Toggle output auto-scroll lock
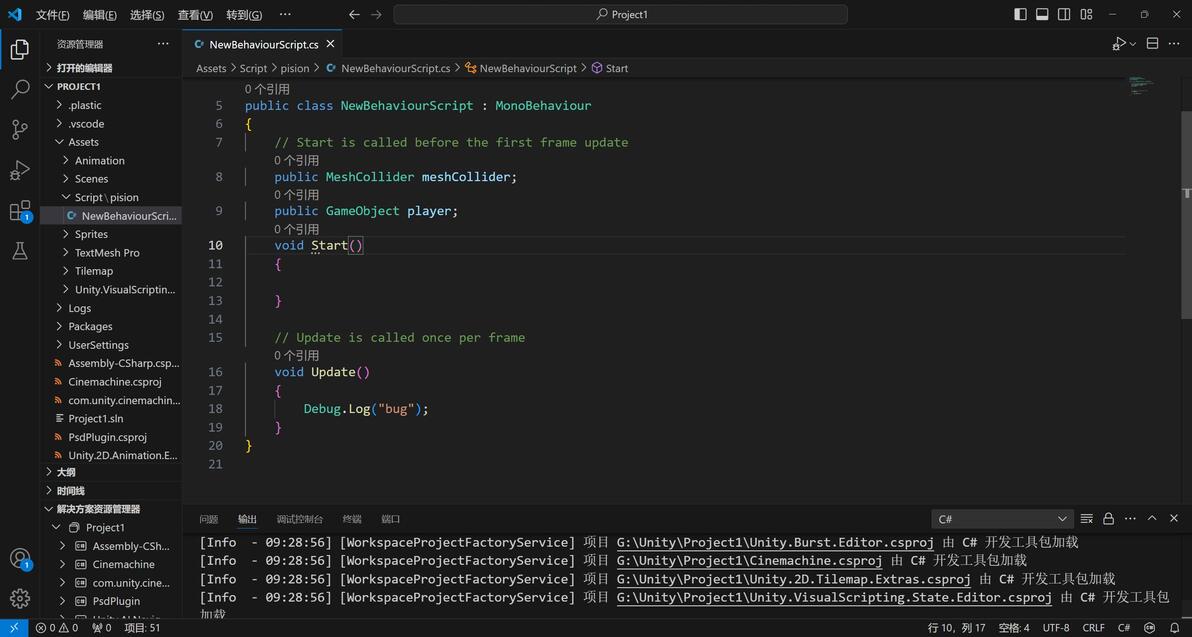The image size is (1192, 637). point(1108,519)
